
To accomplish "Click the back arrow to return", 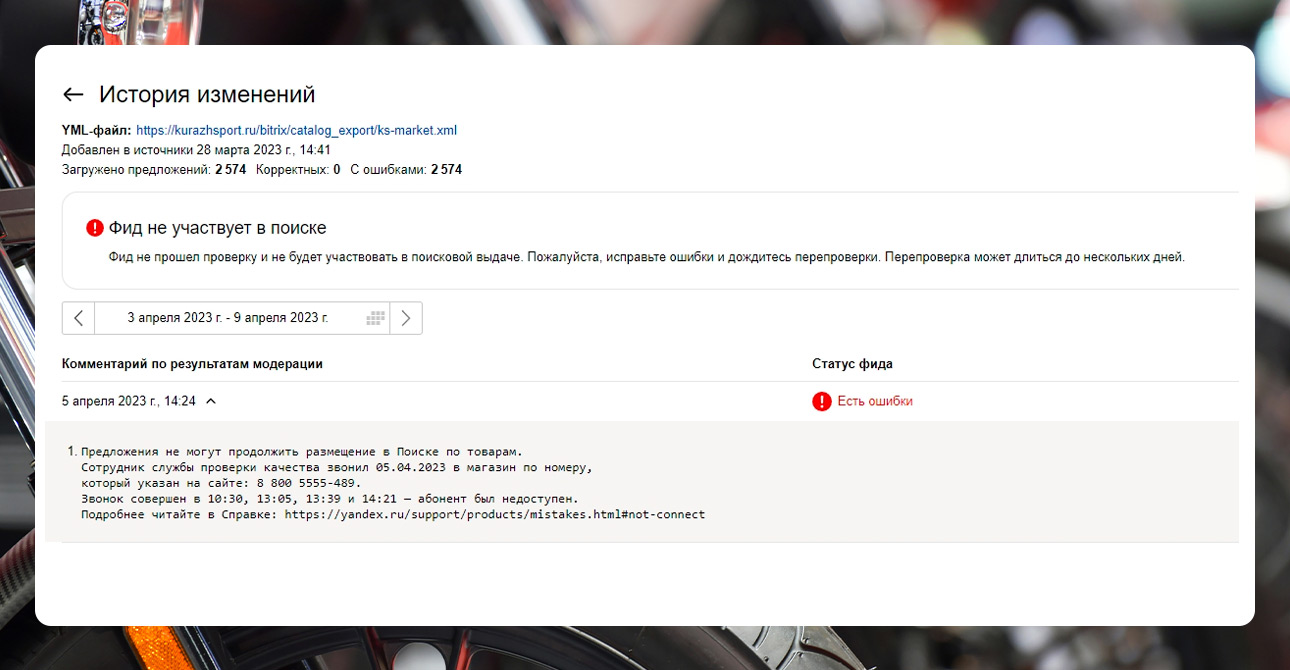I will point(73,94).
